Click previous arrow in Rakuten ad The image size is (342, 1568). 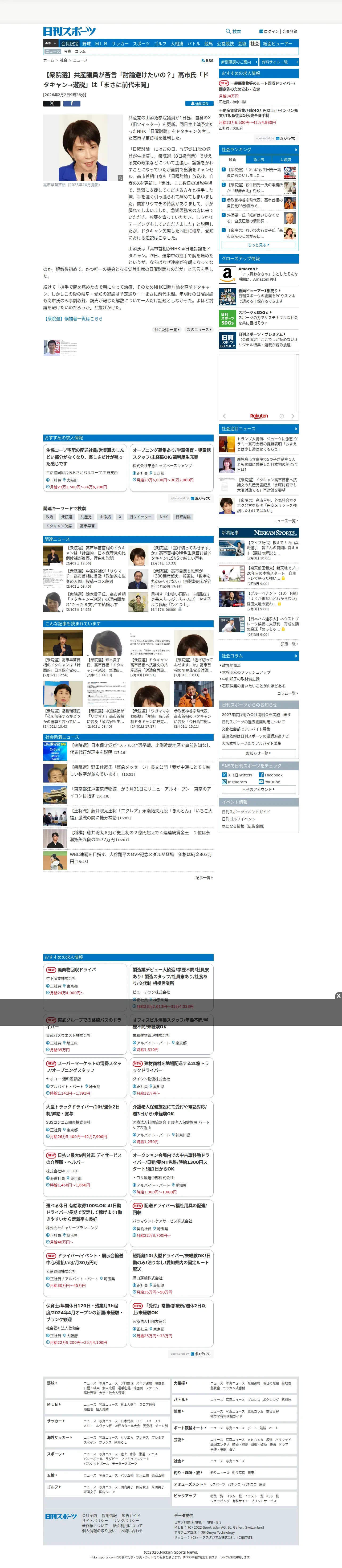(224, 416)
